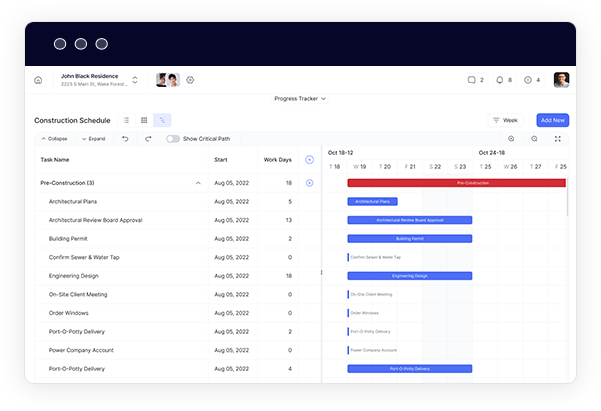Expand the Progress Tracker dropdown
Image resolution: width=601 pixels, height=411 pixels.
[300, 99]
